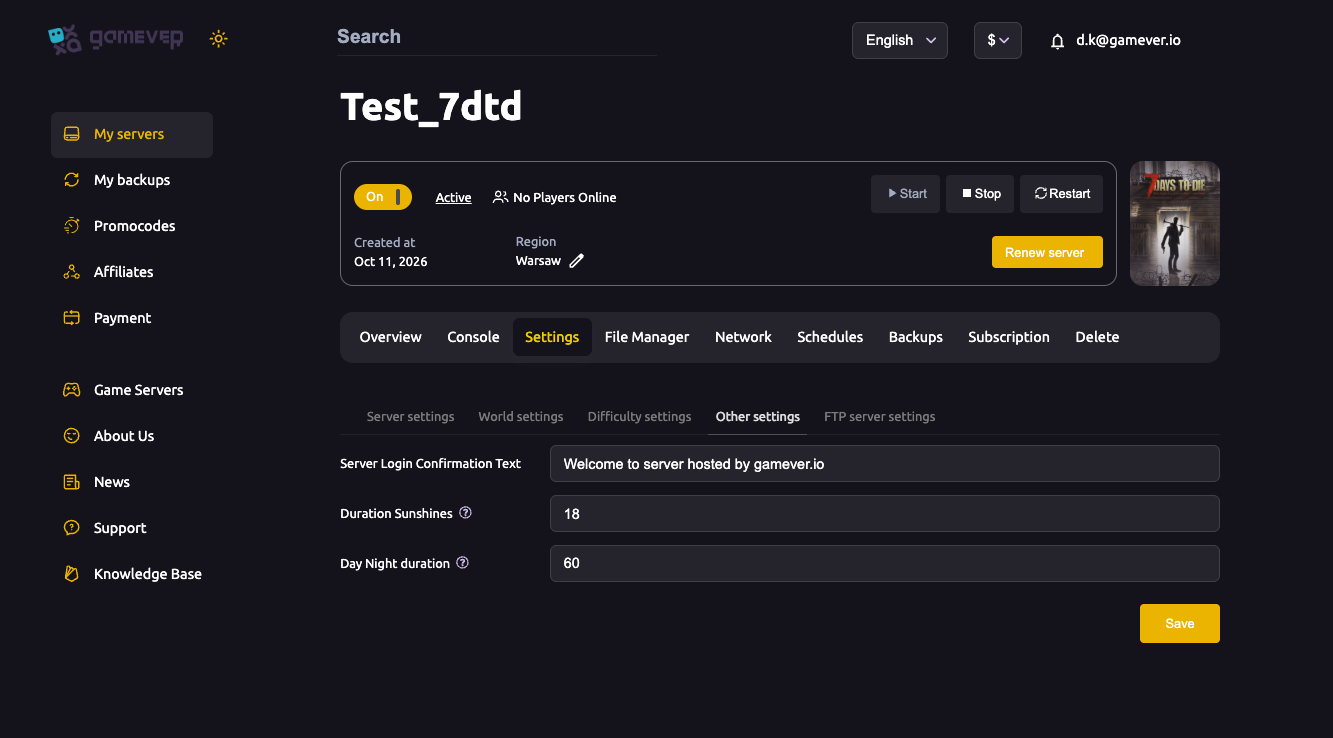Show help for Day Night duration
Viewport: 1333px width, 738px height.
coord(462,563)
